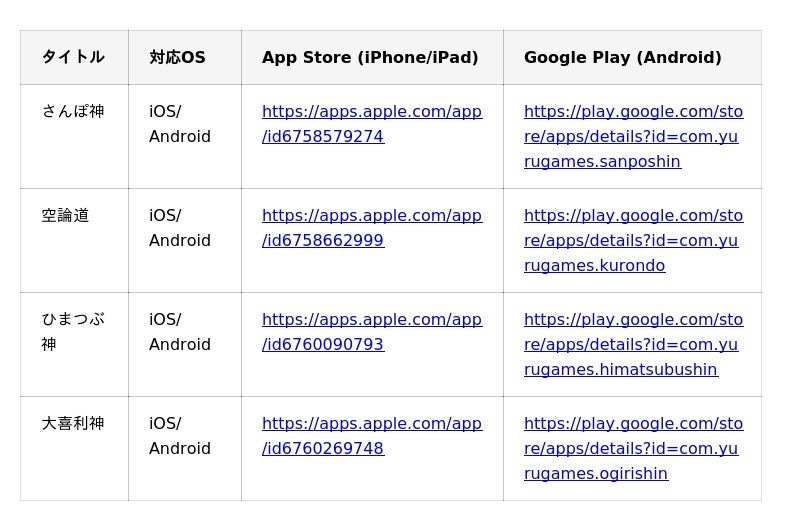Select the 大喜利神 title cell
Screen dimensions: 800x531
tap(73, 423)
